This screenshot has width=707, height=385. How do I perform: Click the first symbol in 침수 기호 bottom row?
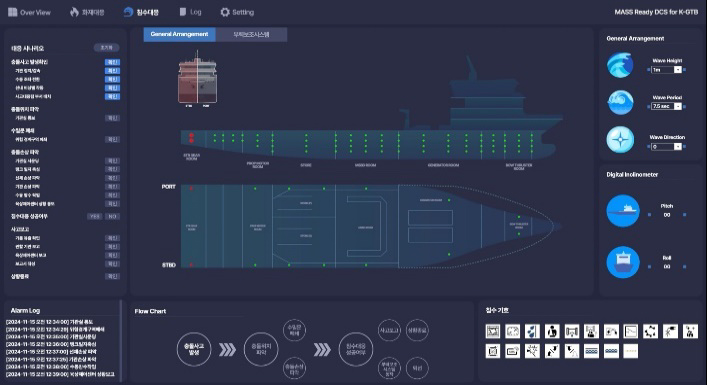(493, 351)
